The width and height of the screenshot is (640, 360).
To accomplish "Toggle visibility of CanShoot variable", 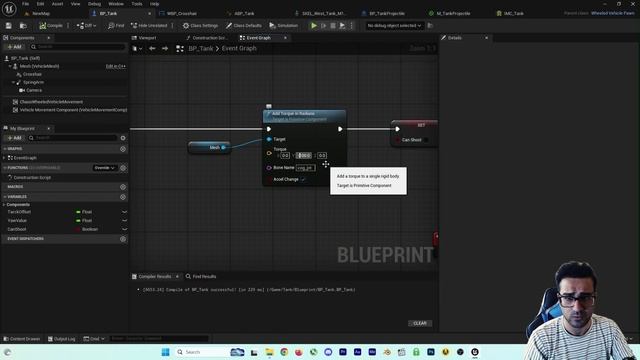I will point(124,229).
